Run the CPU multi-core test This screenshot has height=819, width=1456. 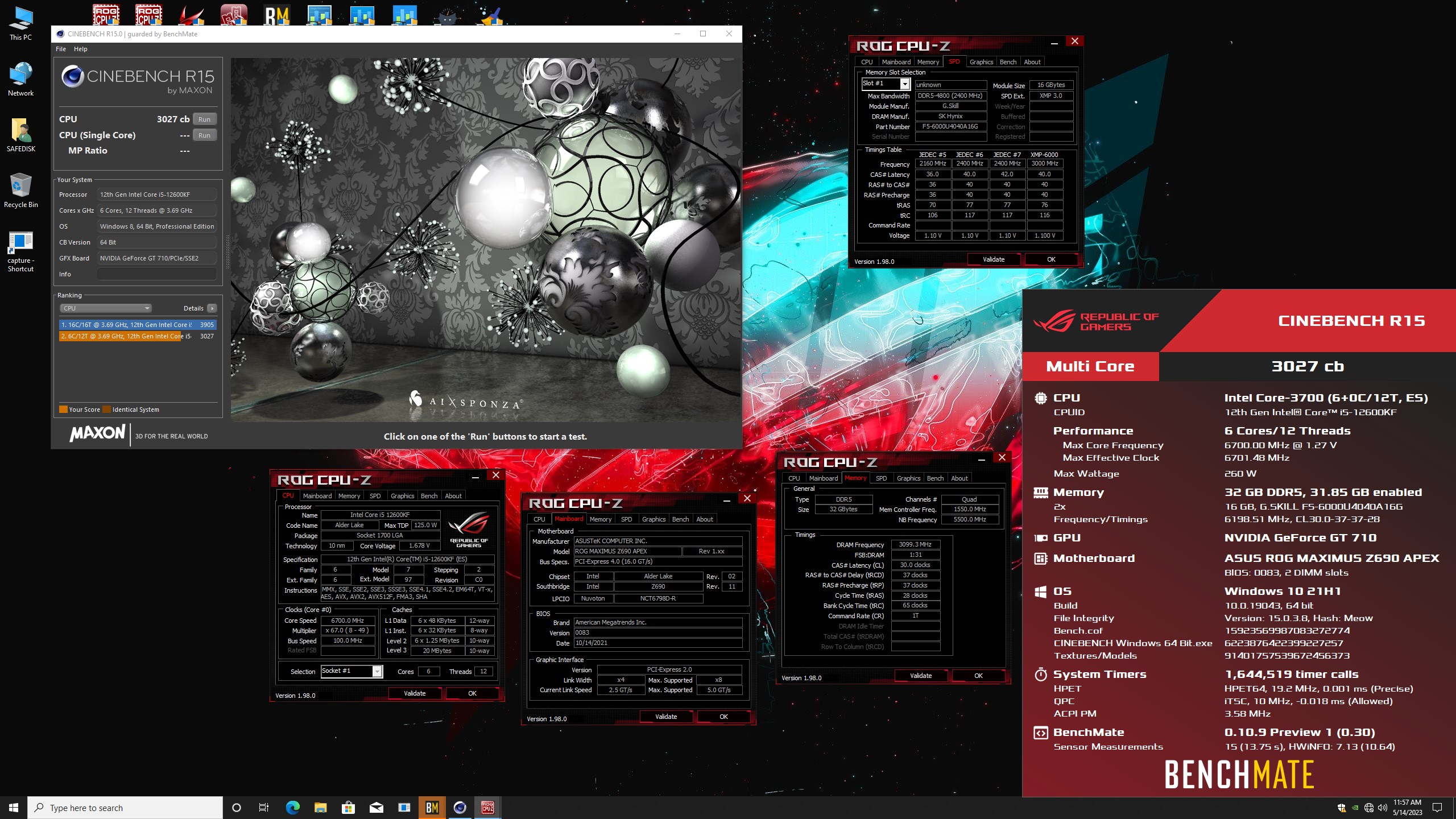coord(204,119)
